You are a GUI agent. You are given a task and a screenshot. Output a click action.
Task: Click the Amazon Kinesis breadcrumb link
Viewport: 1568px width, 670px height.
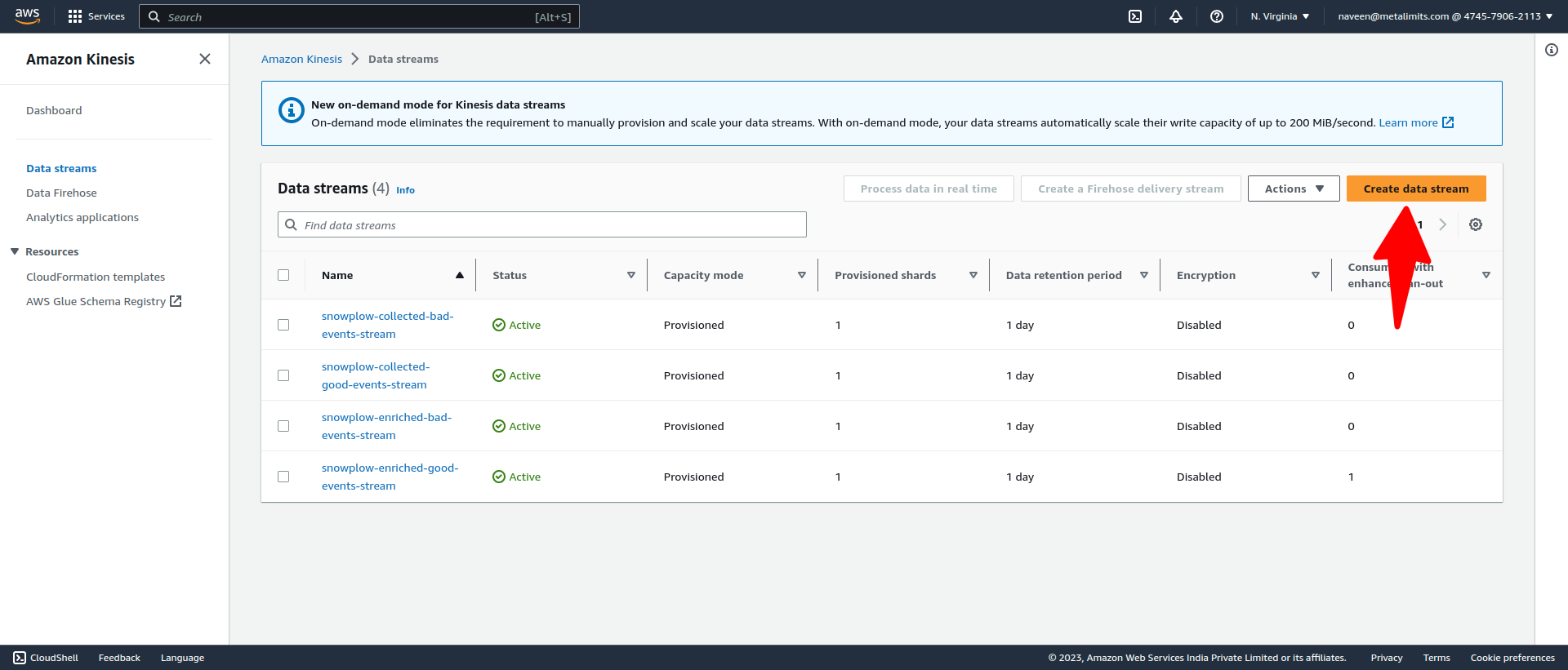click(x=301, y=59)
